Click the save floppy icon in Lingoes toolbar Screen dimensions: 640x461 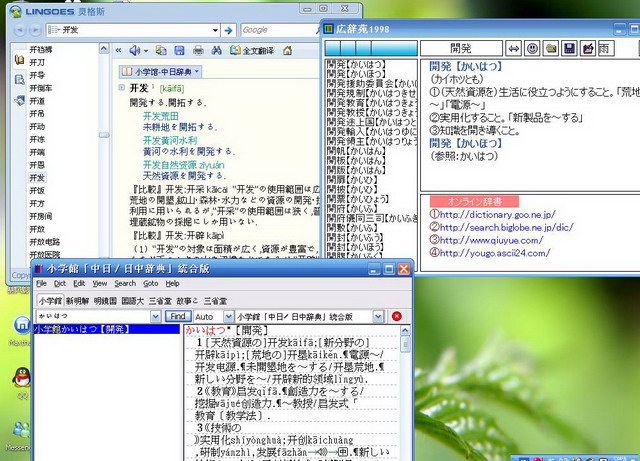tap(179, 50)
